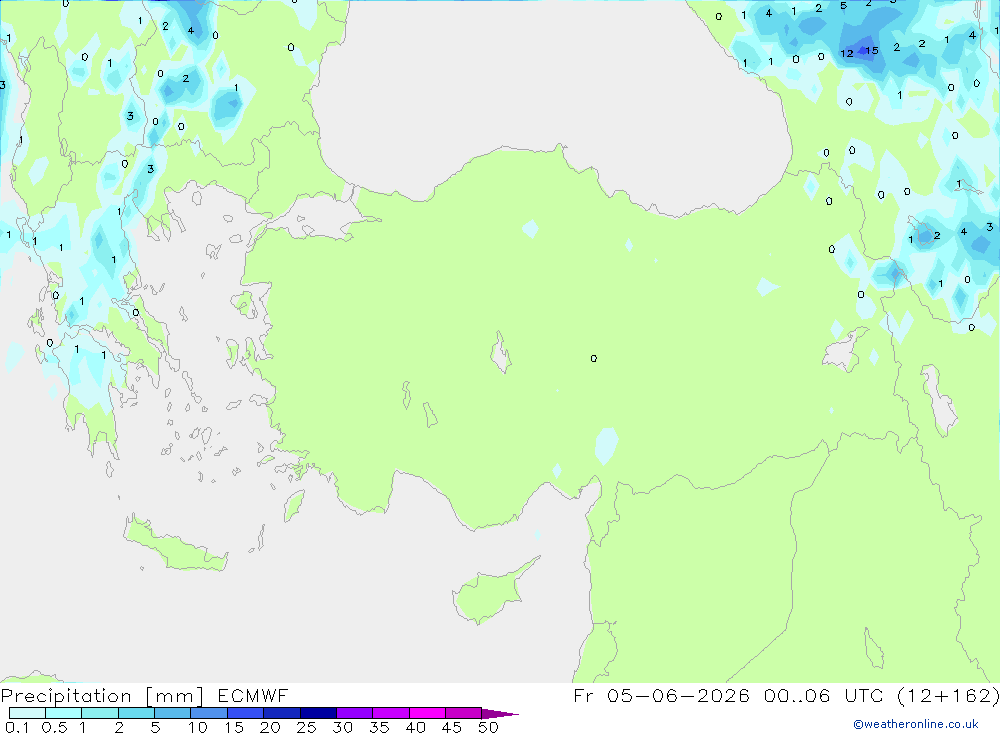Pick the 0.1–0.5 mm legend swatch
The height and width of the screenshot is (733, 1000).
(x=27, y=713)
